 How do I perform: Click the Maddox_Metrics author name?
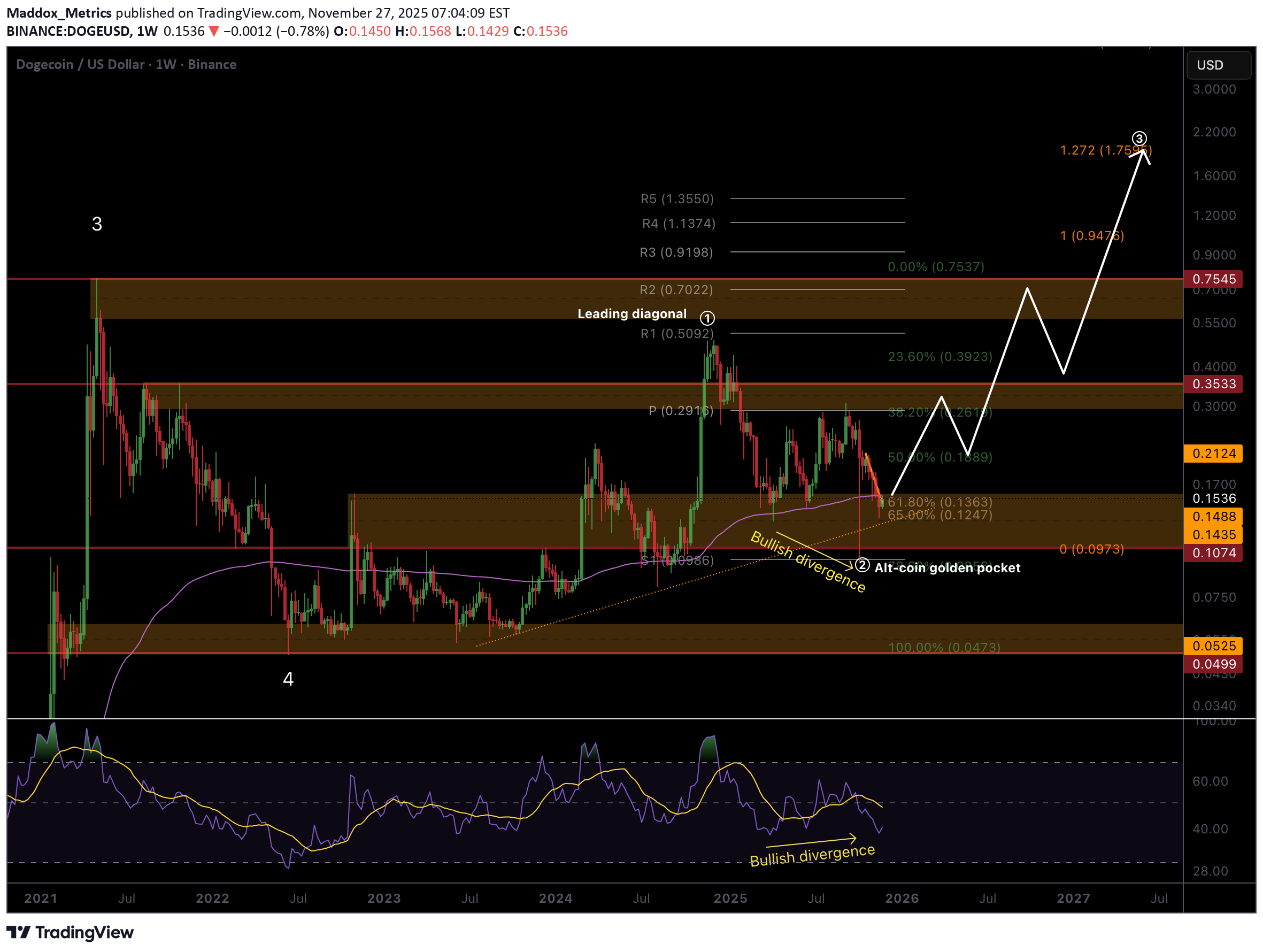click(59, 12)
